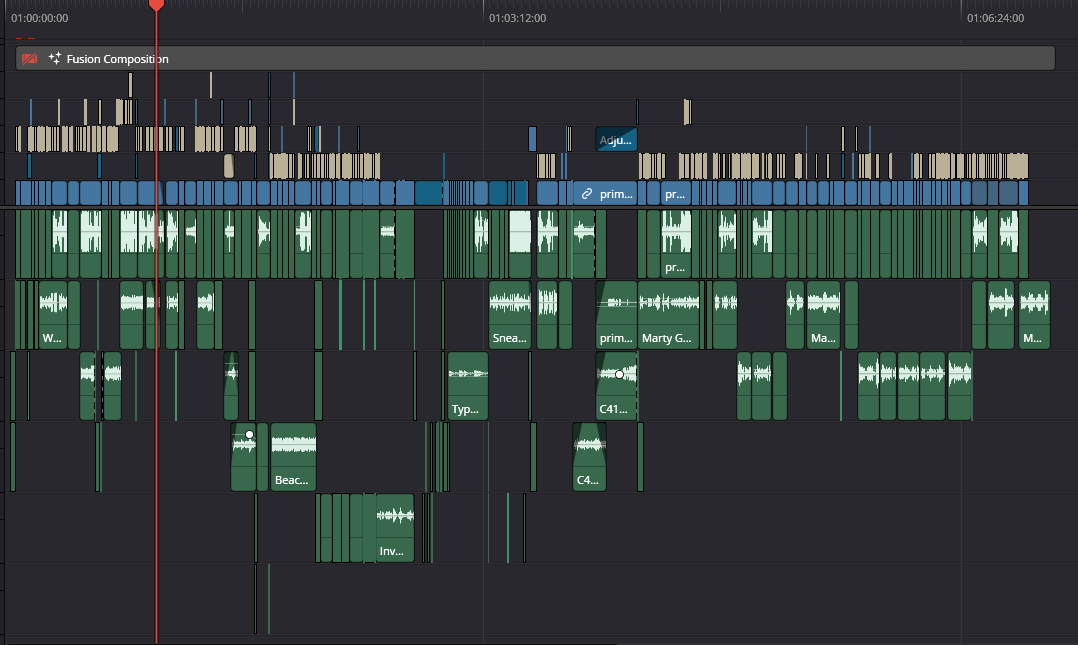1078x645 pixels.
Task: Click the link icon on the prim... video clip
Action: point(586,194)
